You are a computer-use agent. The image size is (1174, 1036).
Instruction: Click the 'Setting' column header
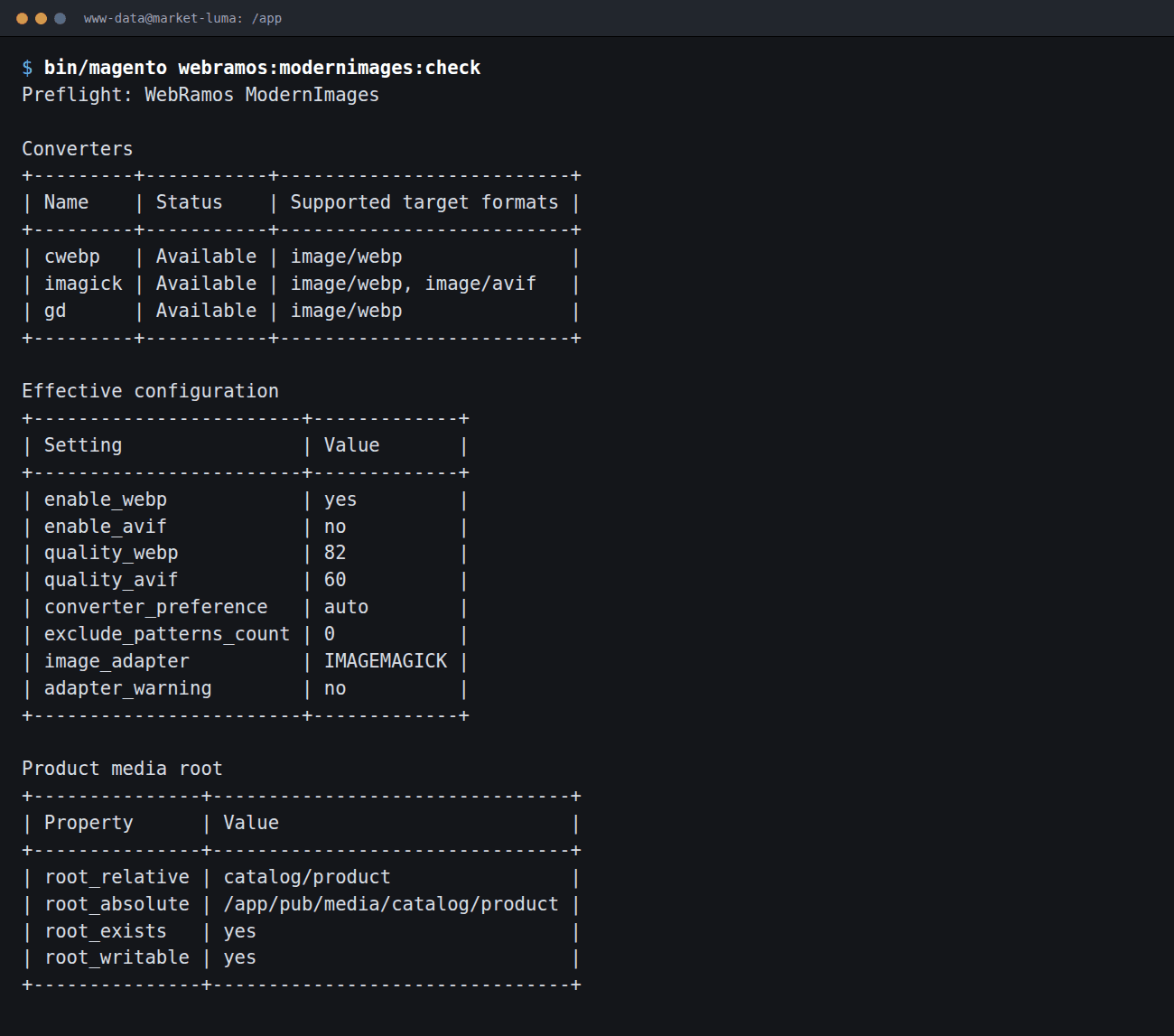coord(83,445)
